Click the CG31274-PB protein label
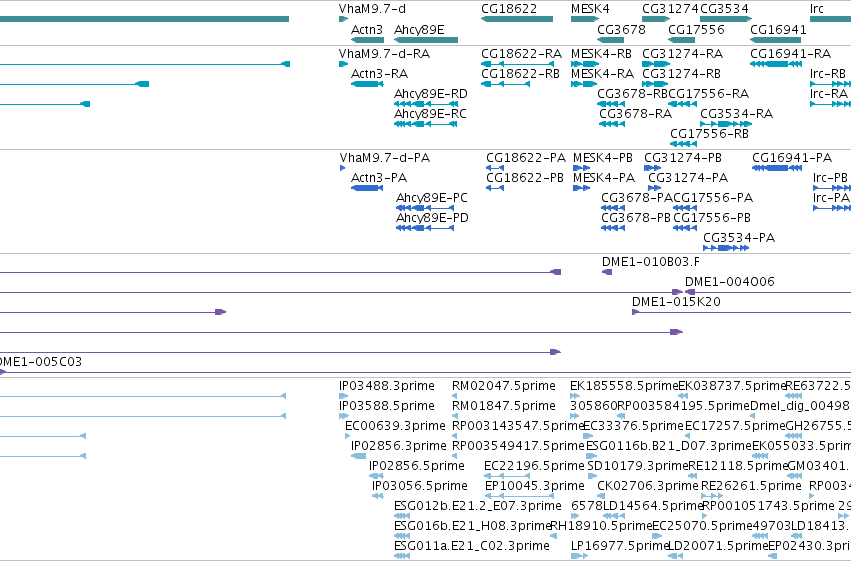Image resolution: width=851 pixels, height=561 pixels. pos(683,158)
